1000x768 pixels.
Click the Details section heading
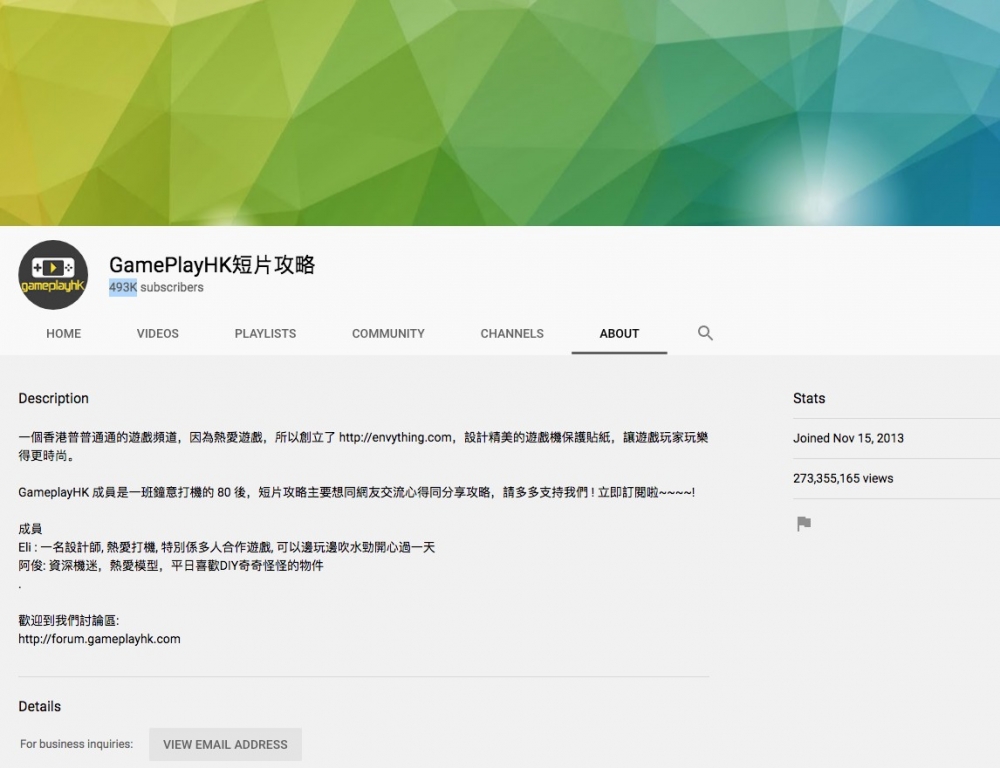pos(39,706)
